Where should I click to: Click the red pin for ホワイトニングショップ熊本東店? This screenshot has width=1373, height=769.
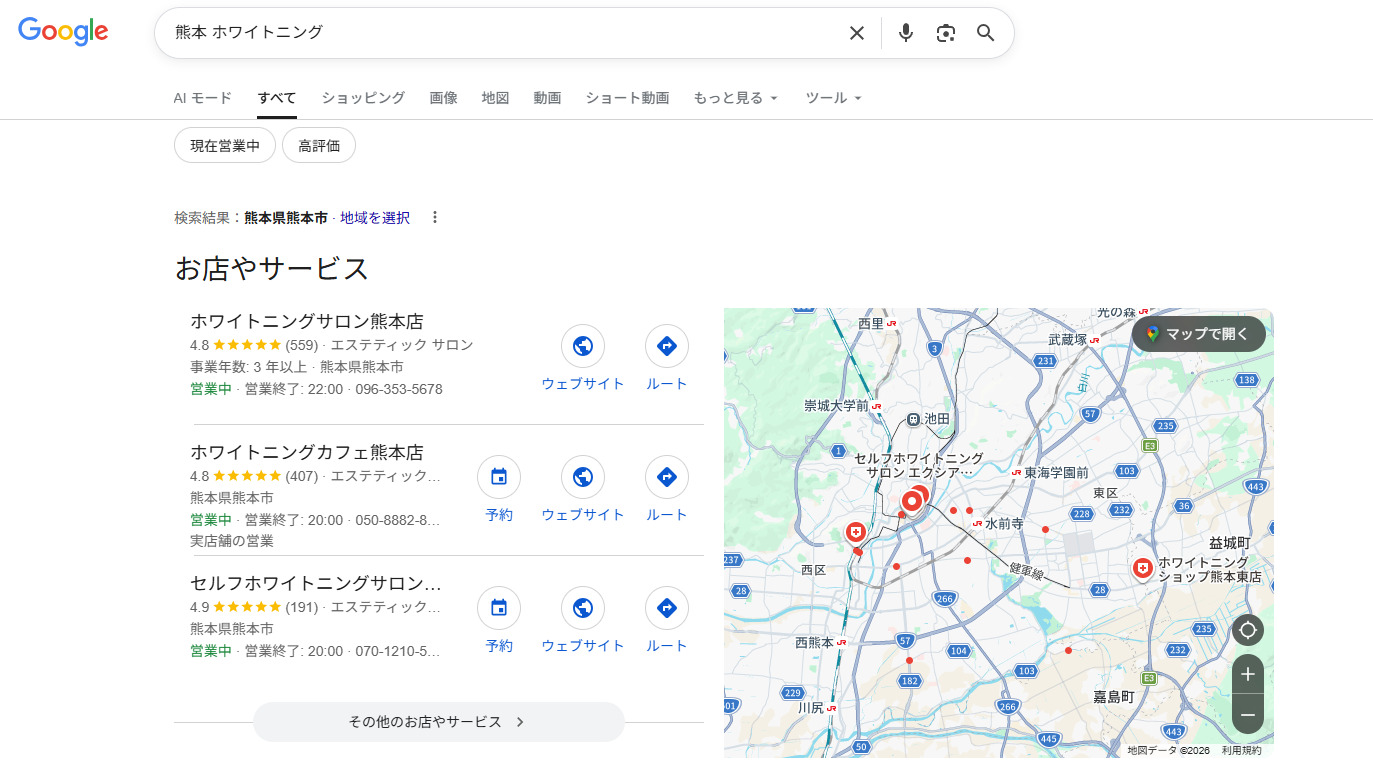[x=1143, y=568]
